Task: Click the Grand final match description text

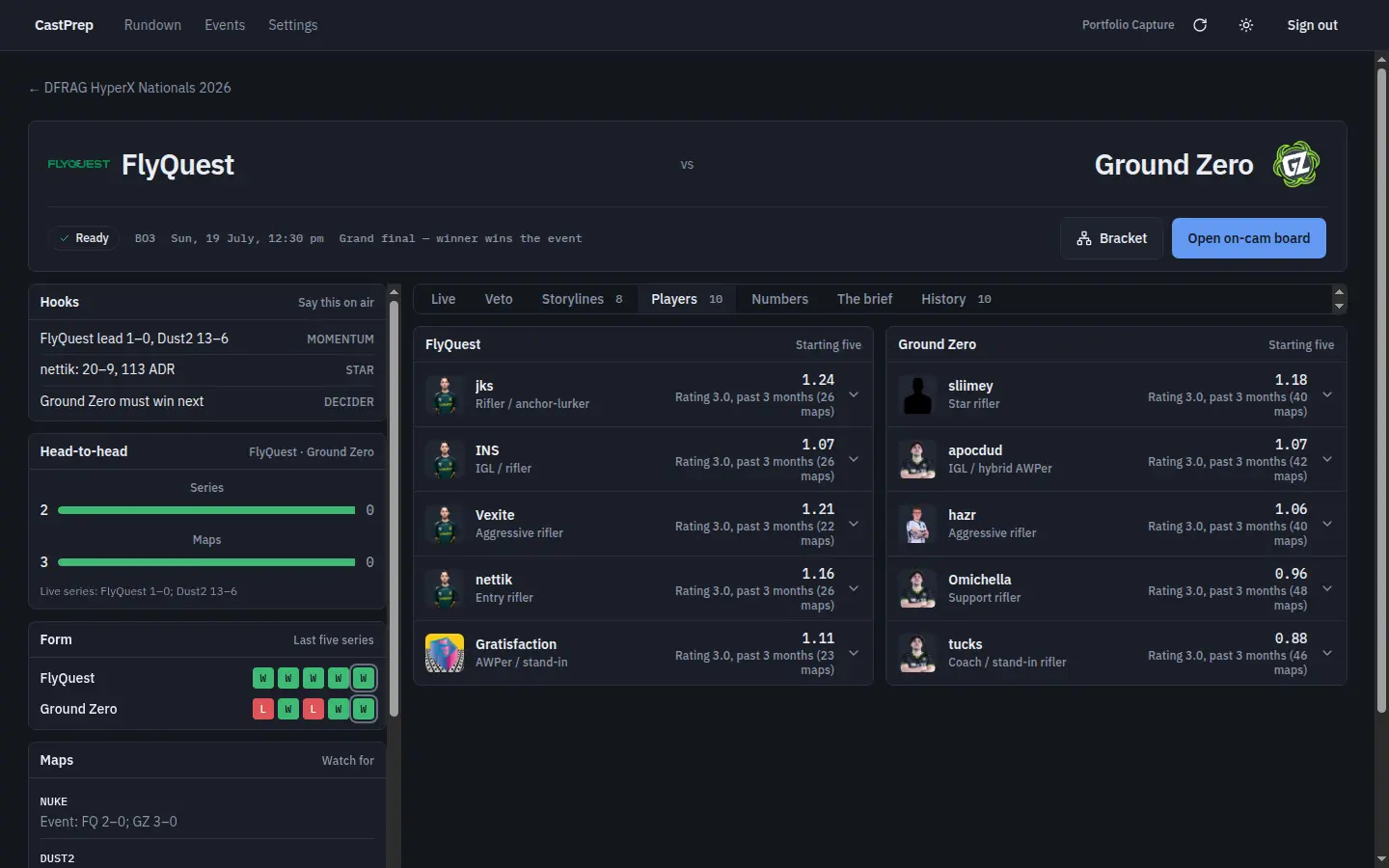Action: coord(460,238)
